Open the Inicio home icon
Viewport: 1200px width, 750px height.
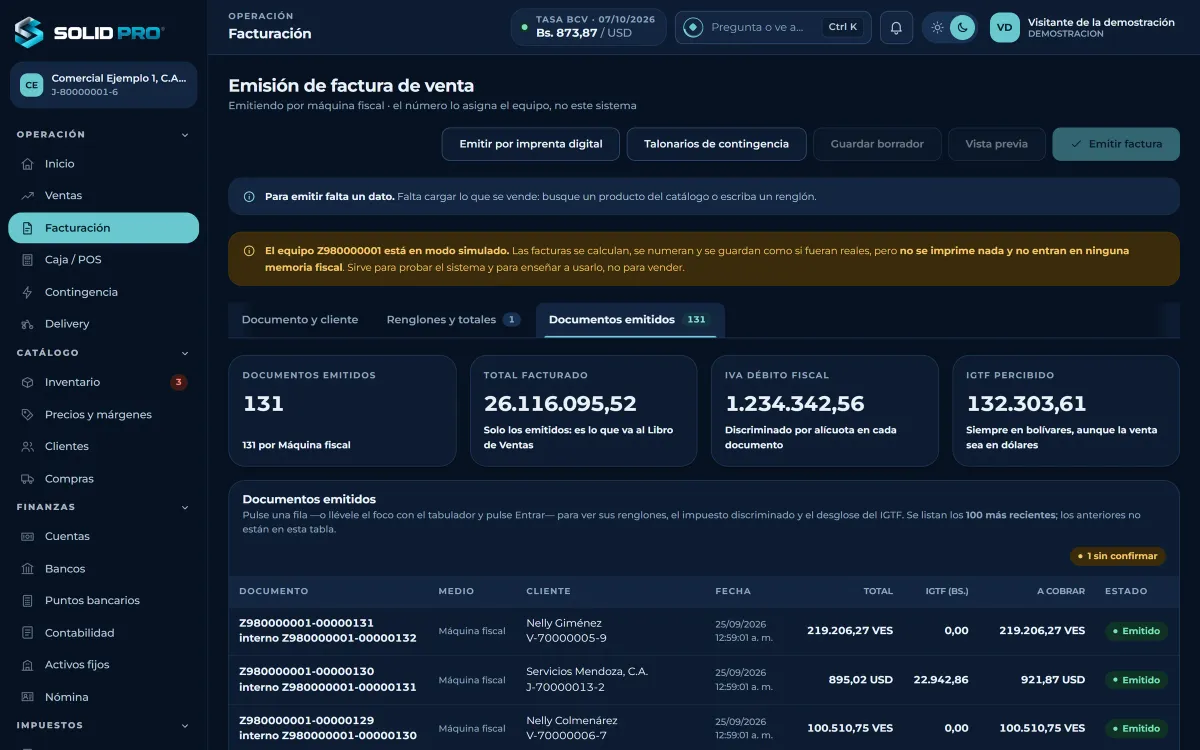point(27,164)
